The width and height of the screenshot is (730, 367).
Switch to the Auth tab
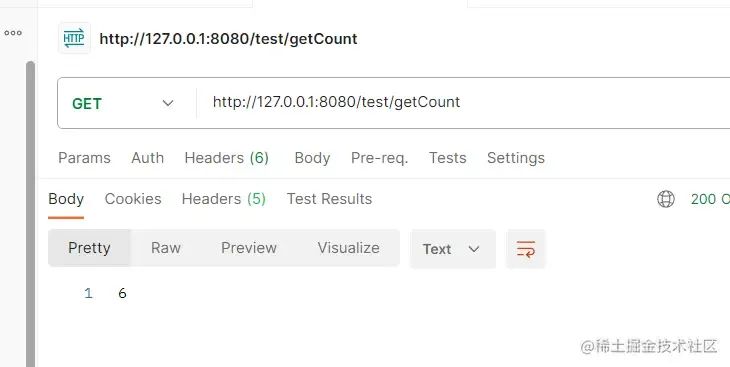[x=148, y=158]
